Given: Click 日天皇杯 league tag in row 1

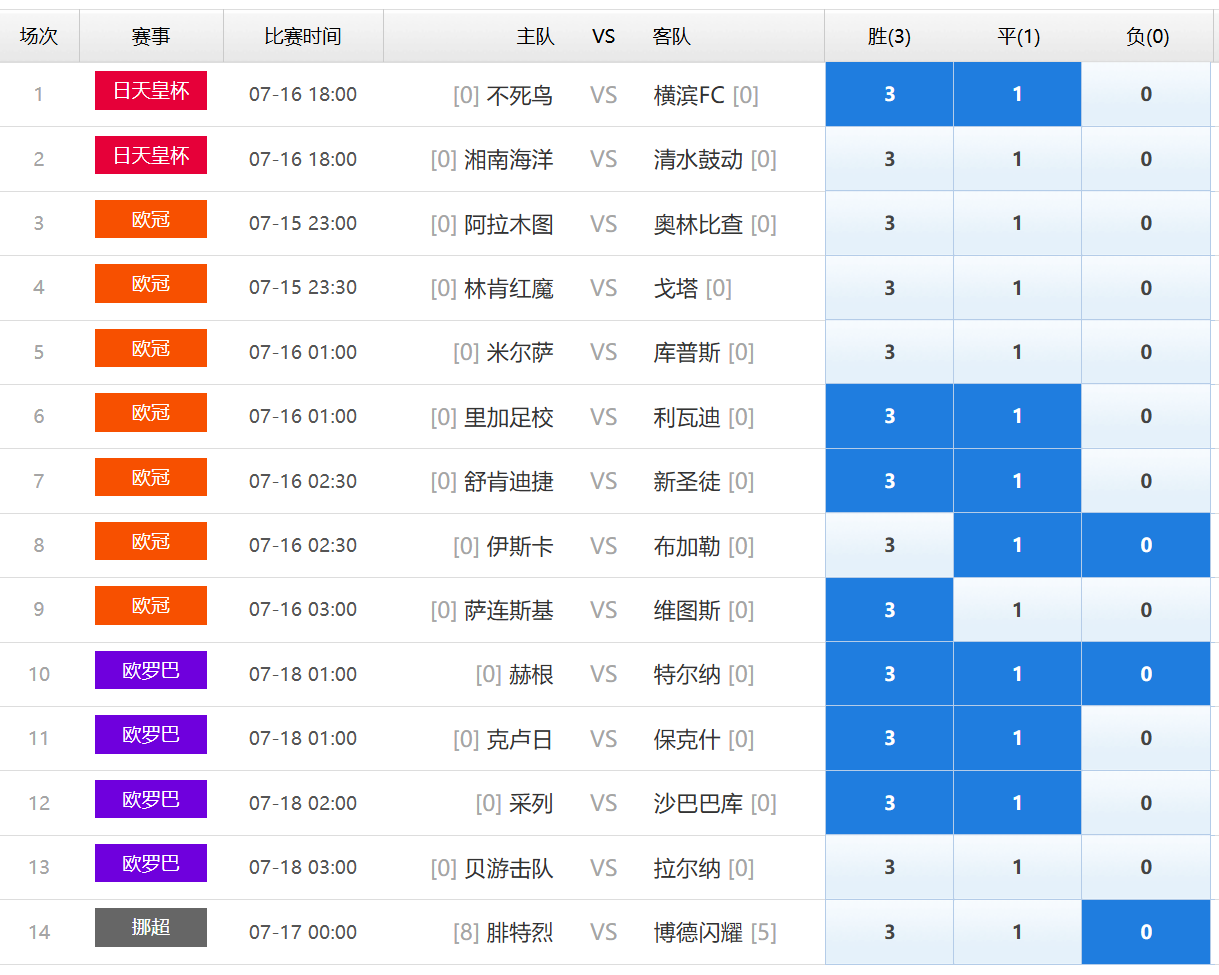Looking at the screenshot, I should click(x=151, y=91).
